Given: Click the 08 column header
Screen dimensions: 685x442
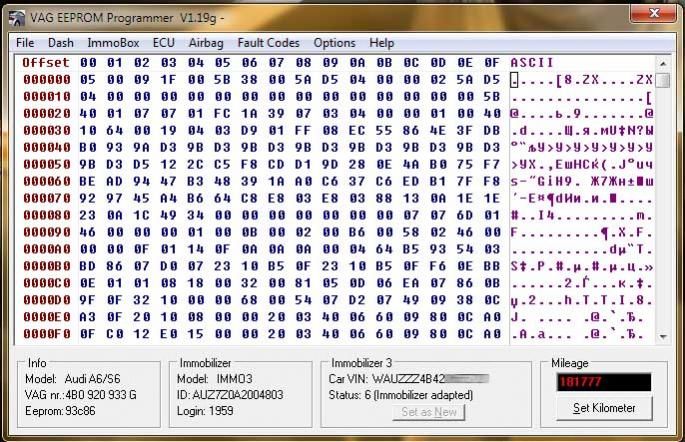Looking at the screenshot, I should pos(303,62).
